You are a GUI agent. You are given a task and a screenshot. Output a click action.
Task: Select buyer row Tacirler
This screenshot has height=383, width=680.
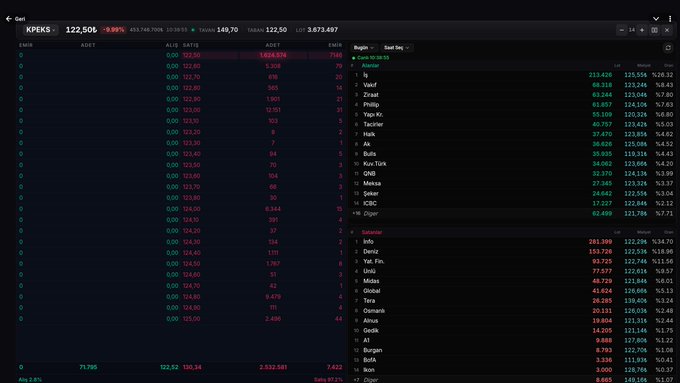(513, 124)
